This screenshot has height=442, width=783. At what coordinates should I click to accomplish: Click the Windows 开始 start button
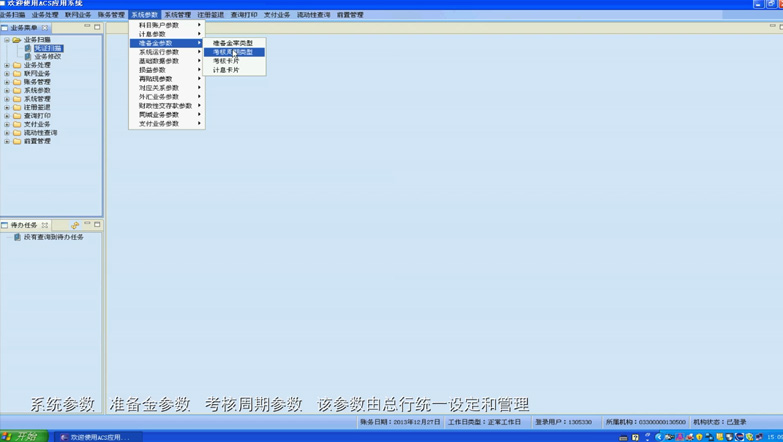pos(22,436)
